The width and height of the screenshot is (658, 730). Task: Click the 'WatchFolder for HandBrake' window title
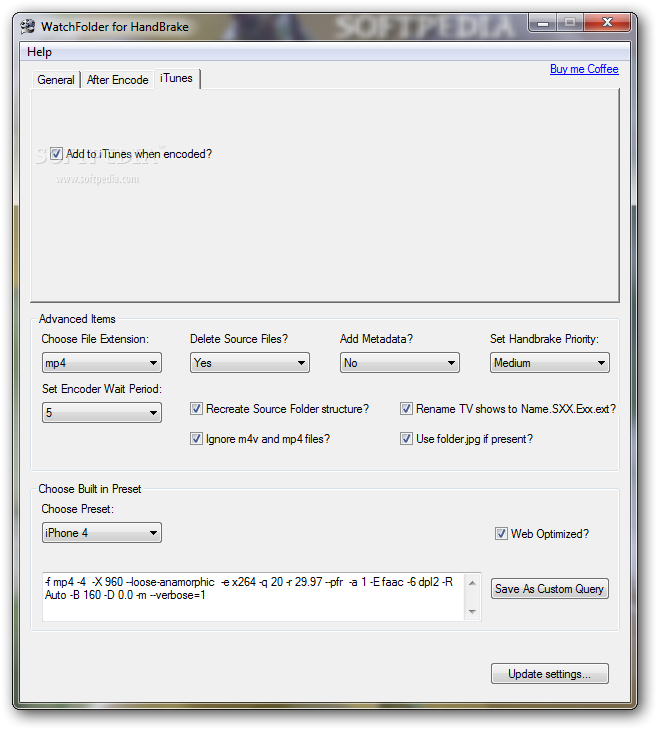[x=115, y=27]
